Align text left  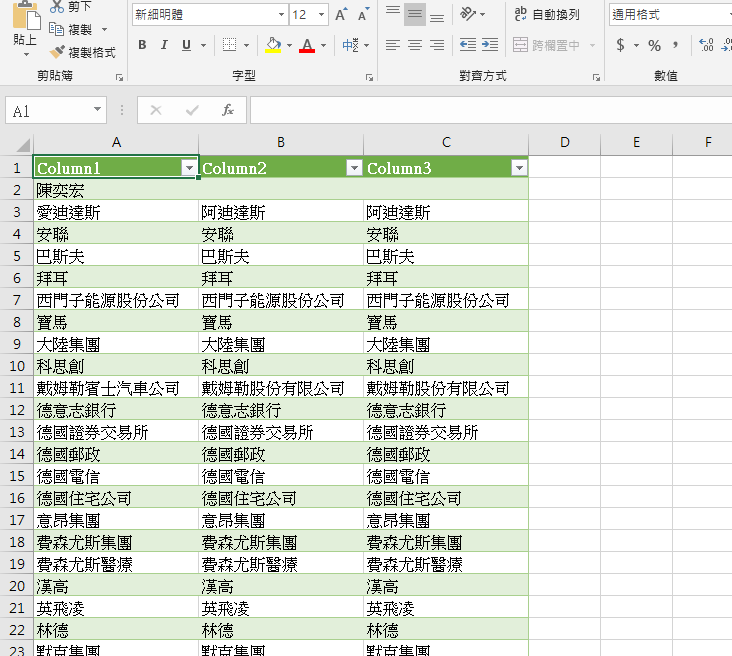tap(393, 45)
